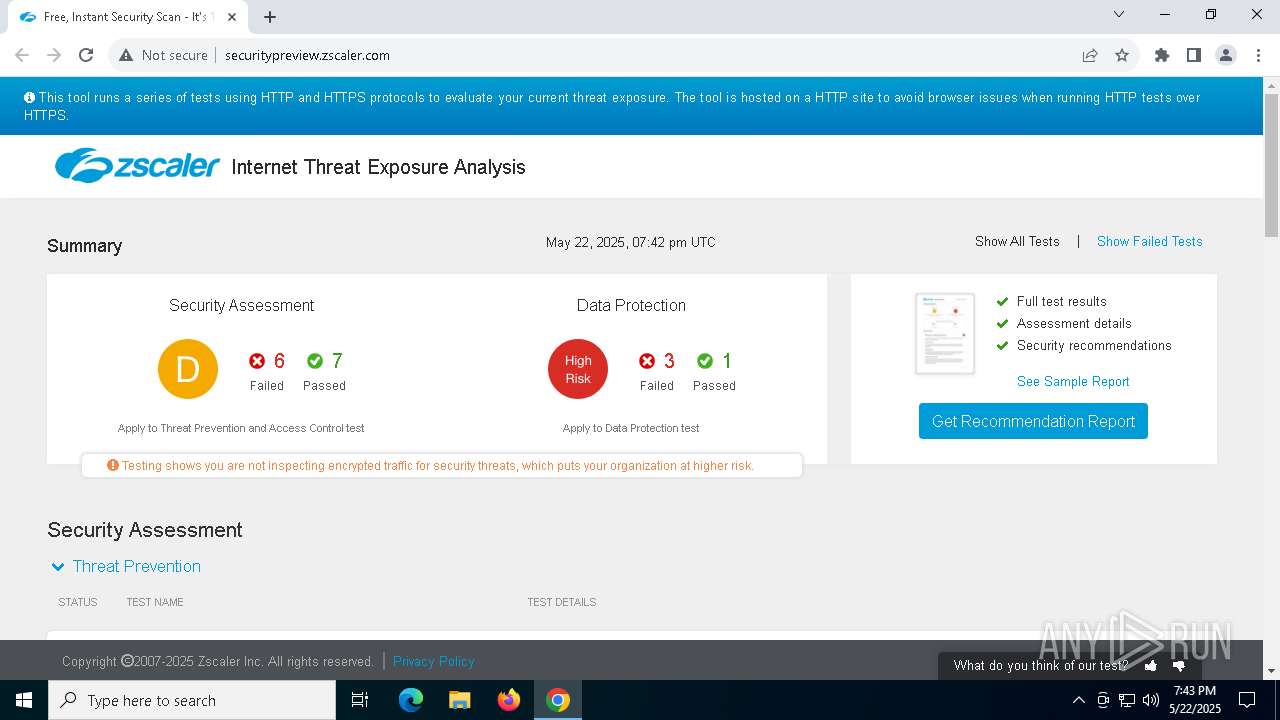Click the D grade security badge
This screenshot has width=1280, height=720.
coord(188,369)
